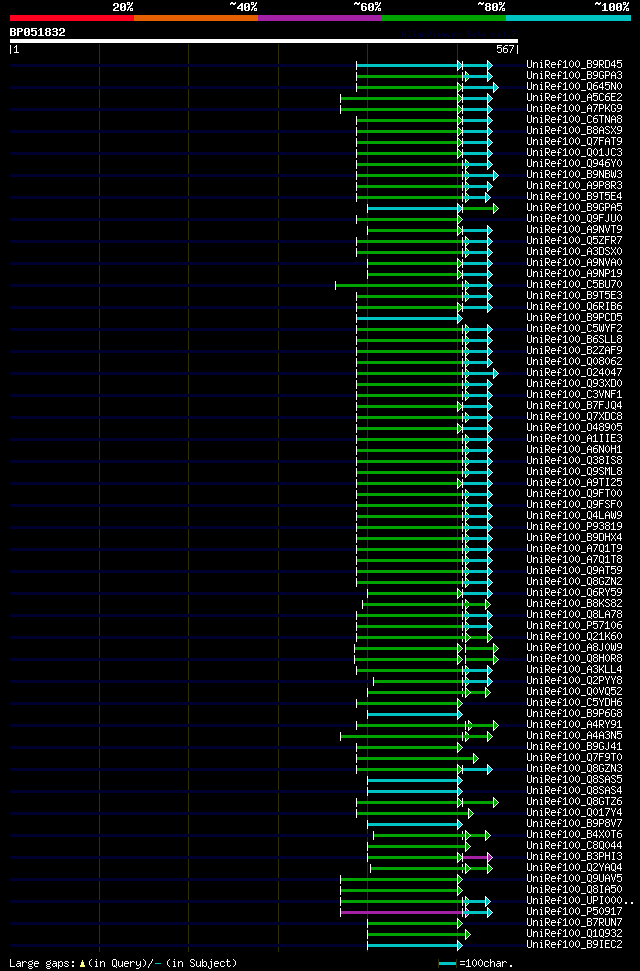Viewport: 640px width, 971px height.
Task: Select the UniRef100_B9PCD5 label
Action: click(574, 318)
